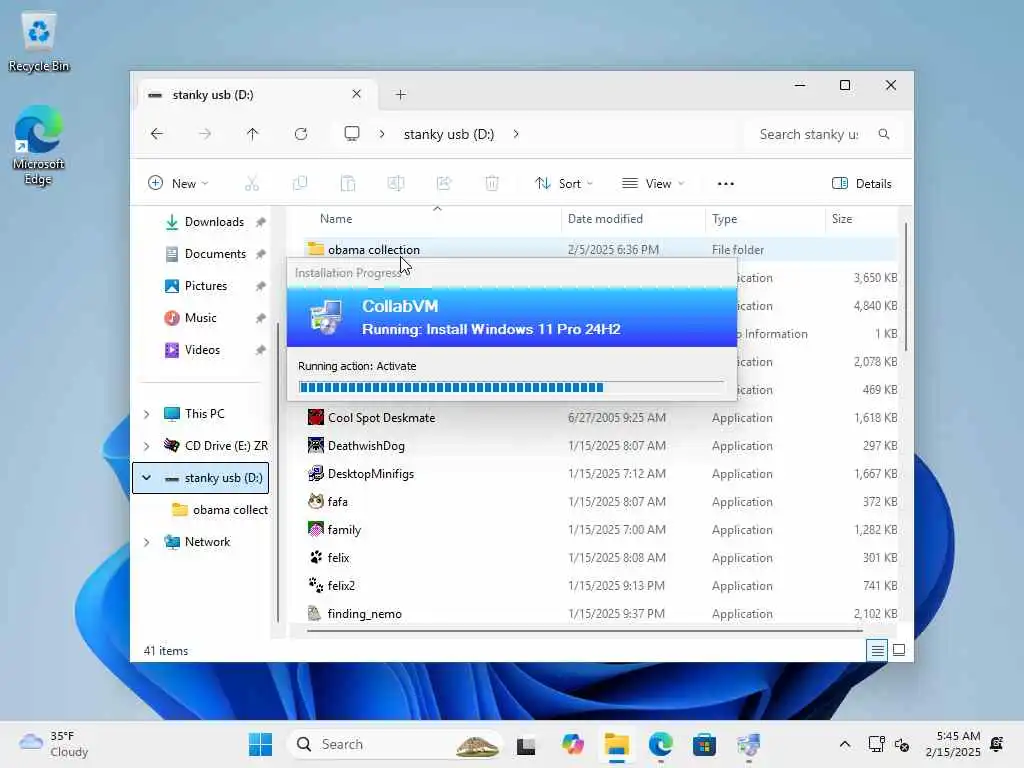The height and width of the screenshot is (768, 1024).
Task: Select the stanky usb (D:) tab
Action: coord(255,95)
